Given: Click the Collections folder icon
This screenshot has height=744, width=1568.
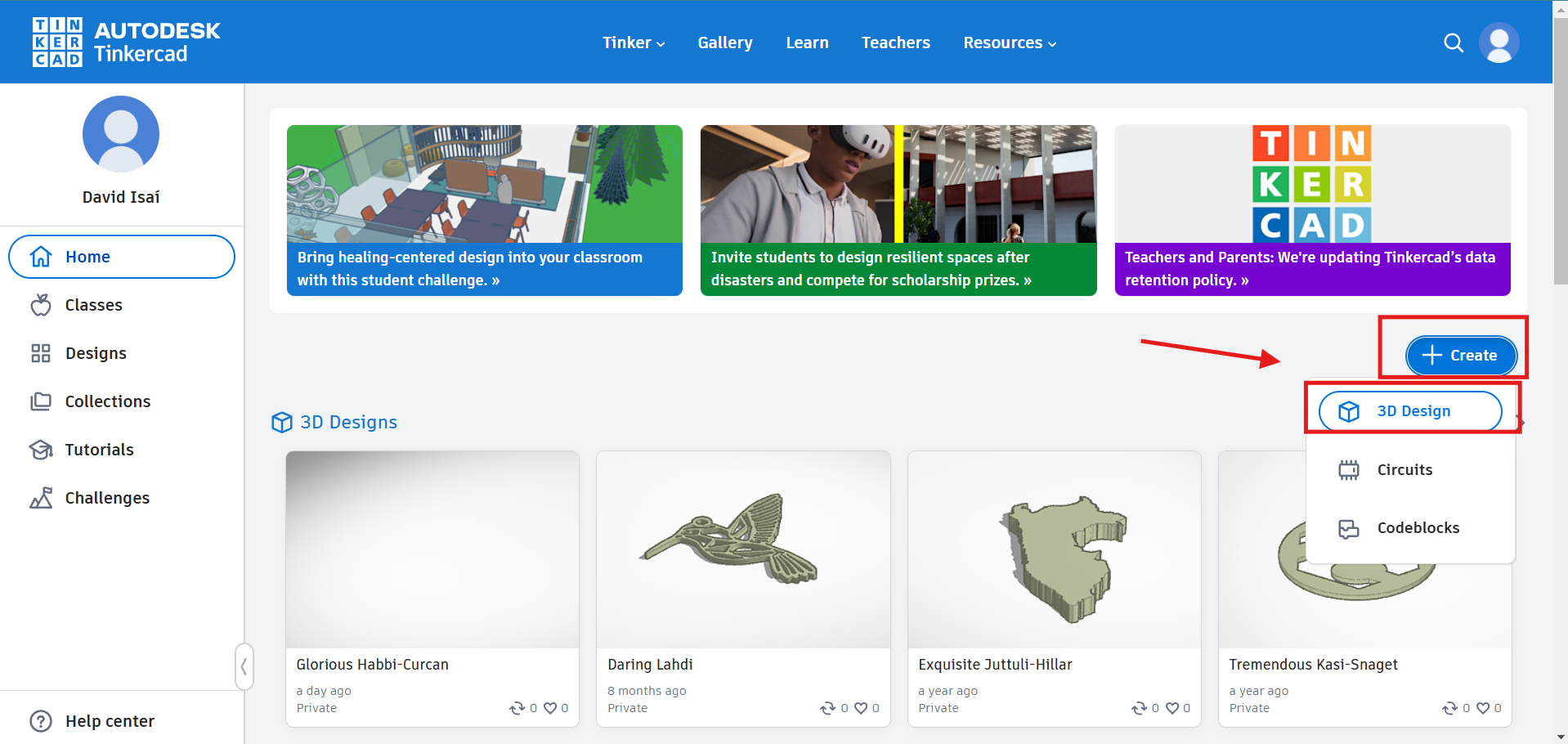Looking at the screenshot, I should 41,401.
